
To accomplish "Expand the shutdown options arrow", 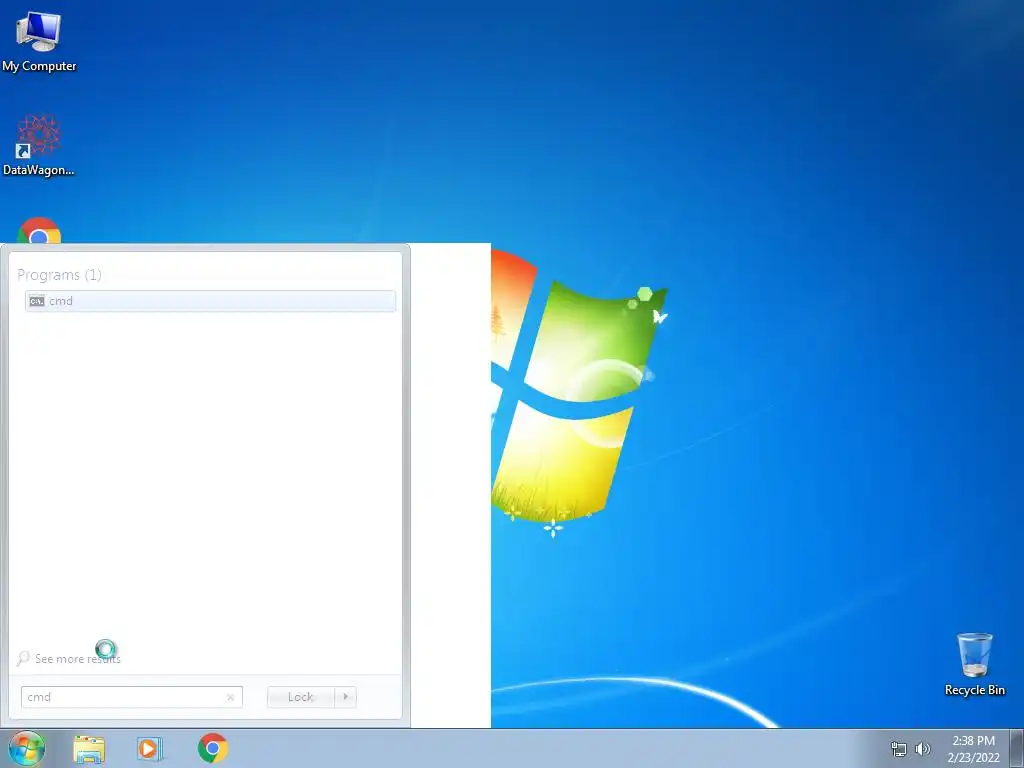I will coord(345,697).
